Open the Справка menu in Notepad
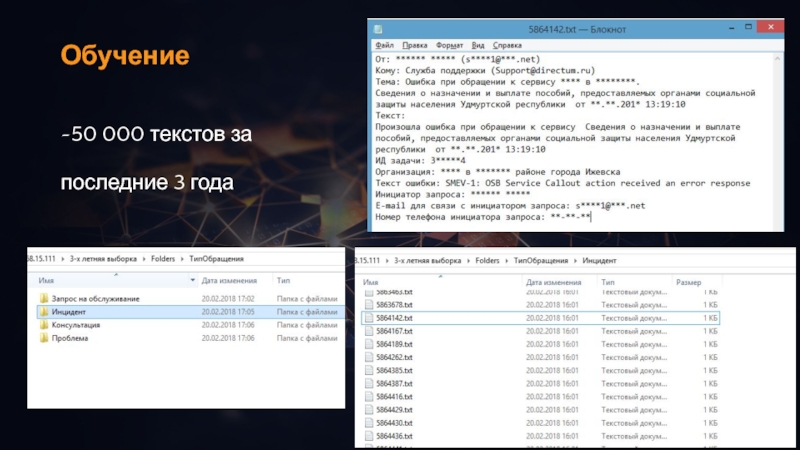The image size is (800, 450). coord(507,45)
